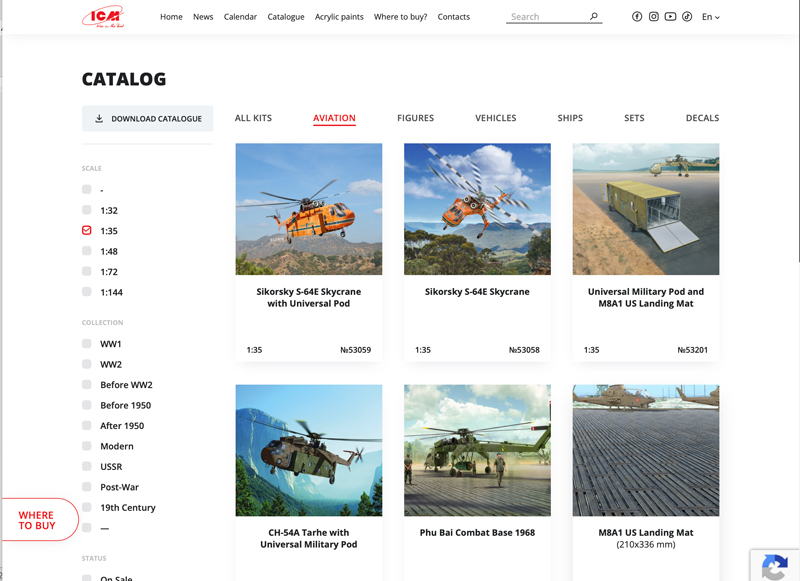Click the reCAPTCHA badge in the corner

775,565
